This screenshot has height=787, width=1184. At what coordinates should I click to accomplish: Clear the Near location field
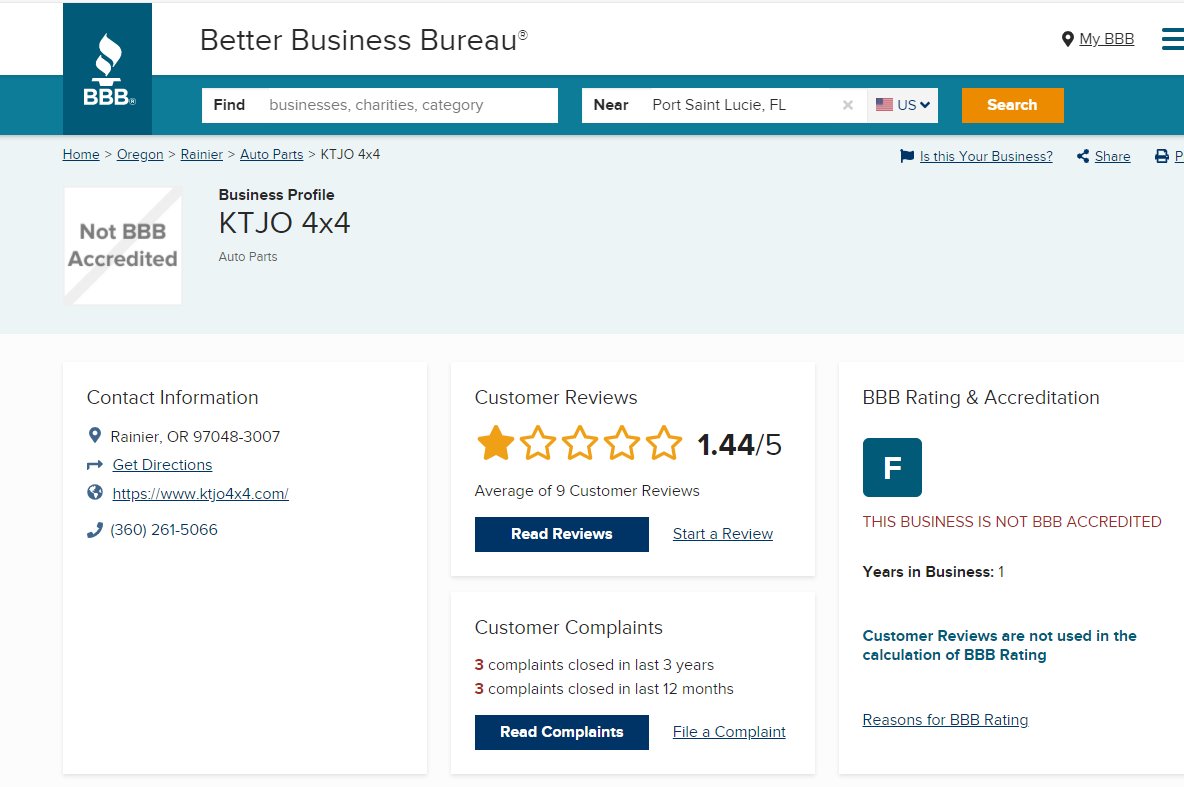tap(848, 105)
